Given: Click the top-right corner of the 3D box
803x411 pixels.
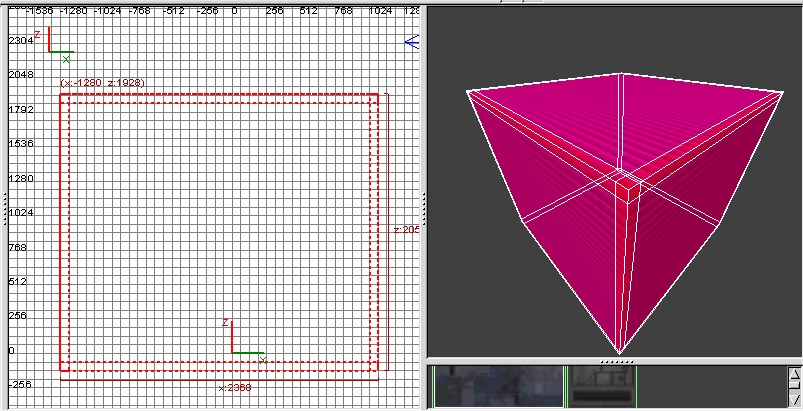Looking at the screenshot, I should 782,91.
